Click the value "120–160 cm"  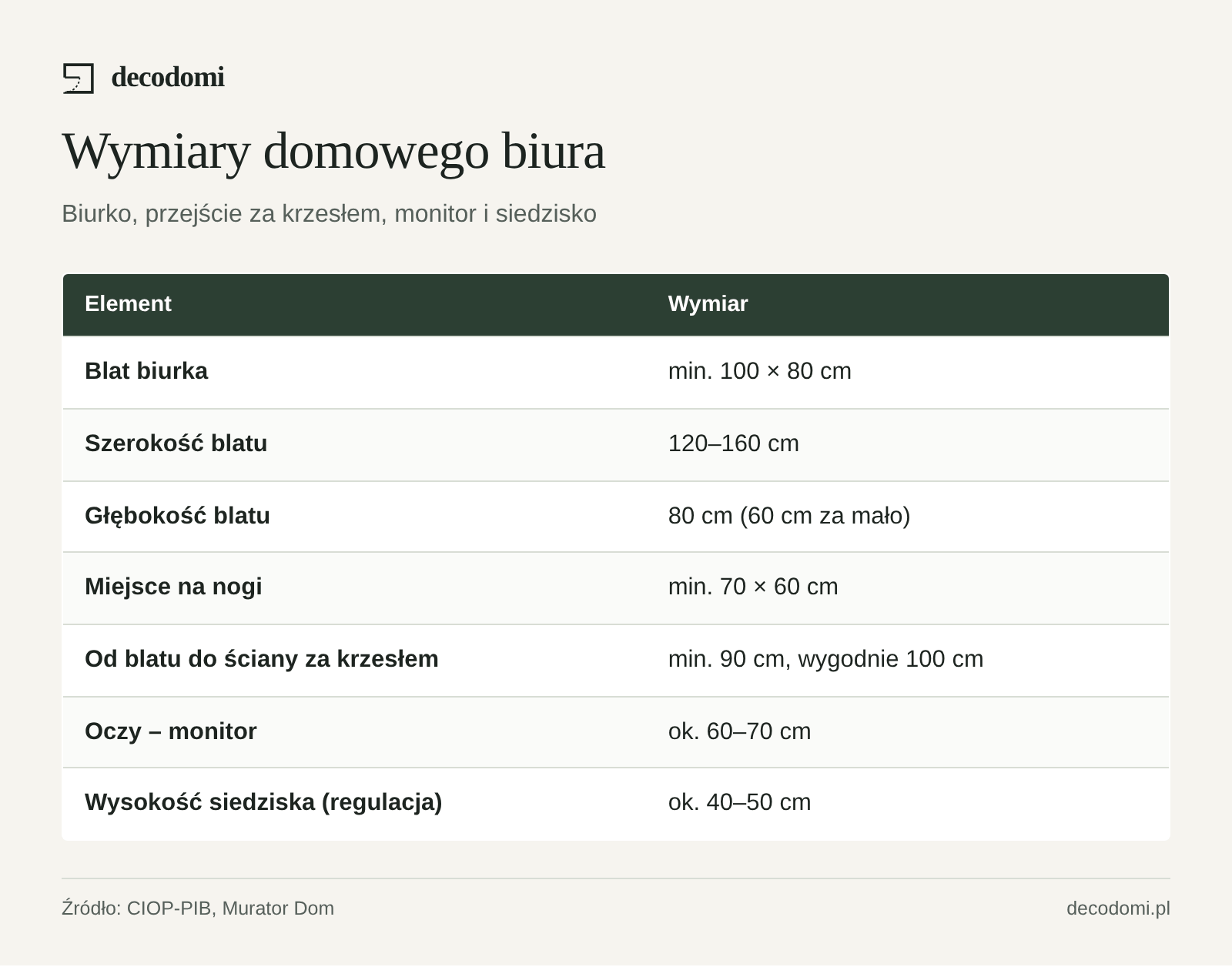pos(733,443)
